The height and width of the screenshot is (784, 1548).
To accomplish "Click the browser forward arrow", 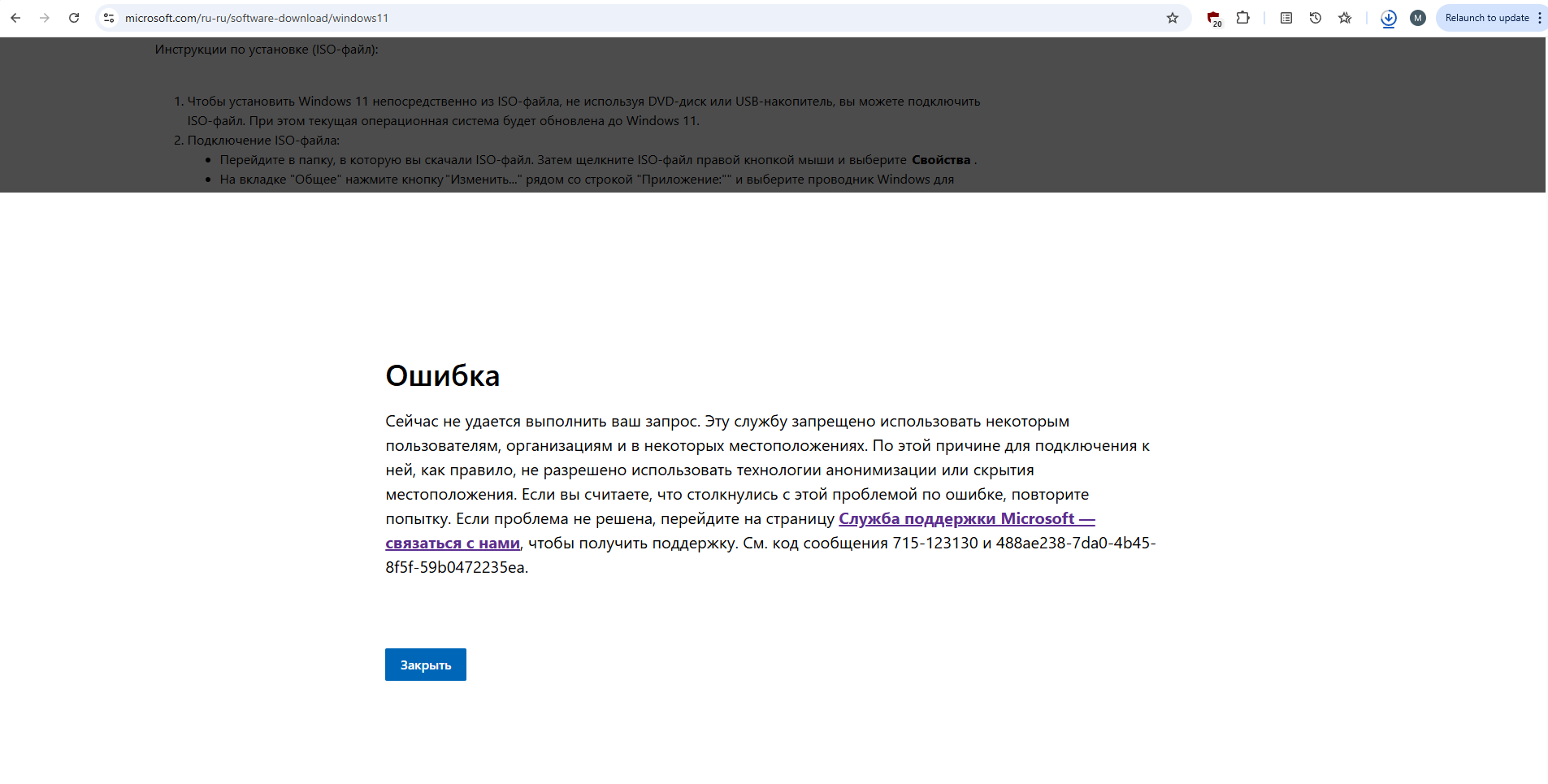I will pos(45,18).
